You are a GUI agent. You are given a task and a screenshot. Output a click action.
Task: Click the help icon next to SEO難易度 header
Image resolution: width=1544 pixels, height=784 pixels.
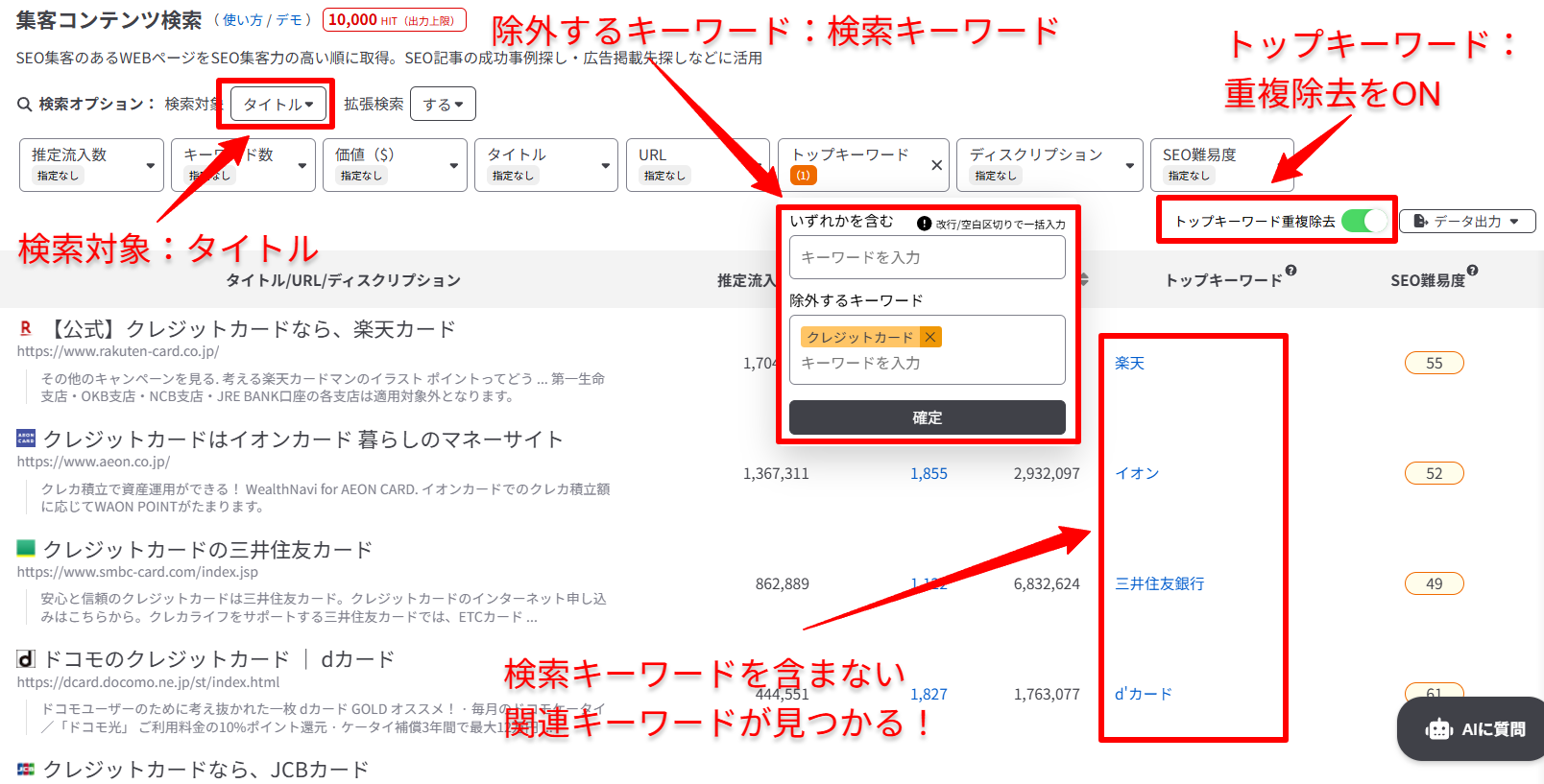click(1472, 271)
